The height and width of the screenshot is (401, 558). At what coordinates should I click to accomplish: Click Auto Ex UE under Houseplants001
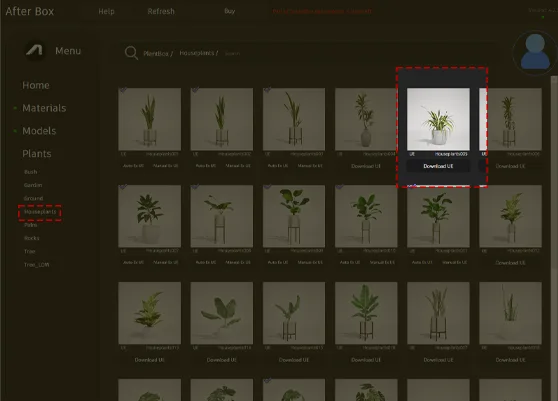[x=133, y=166]
